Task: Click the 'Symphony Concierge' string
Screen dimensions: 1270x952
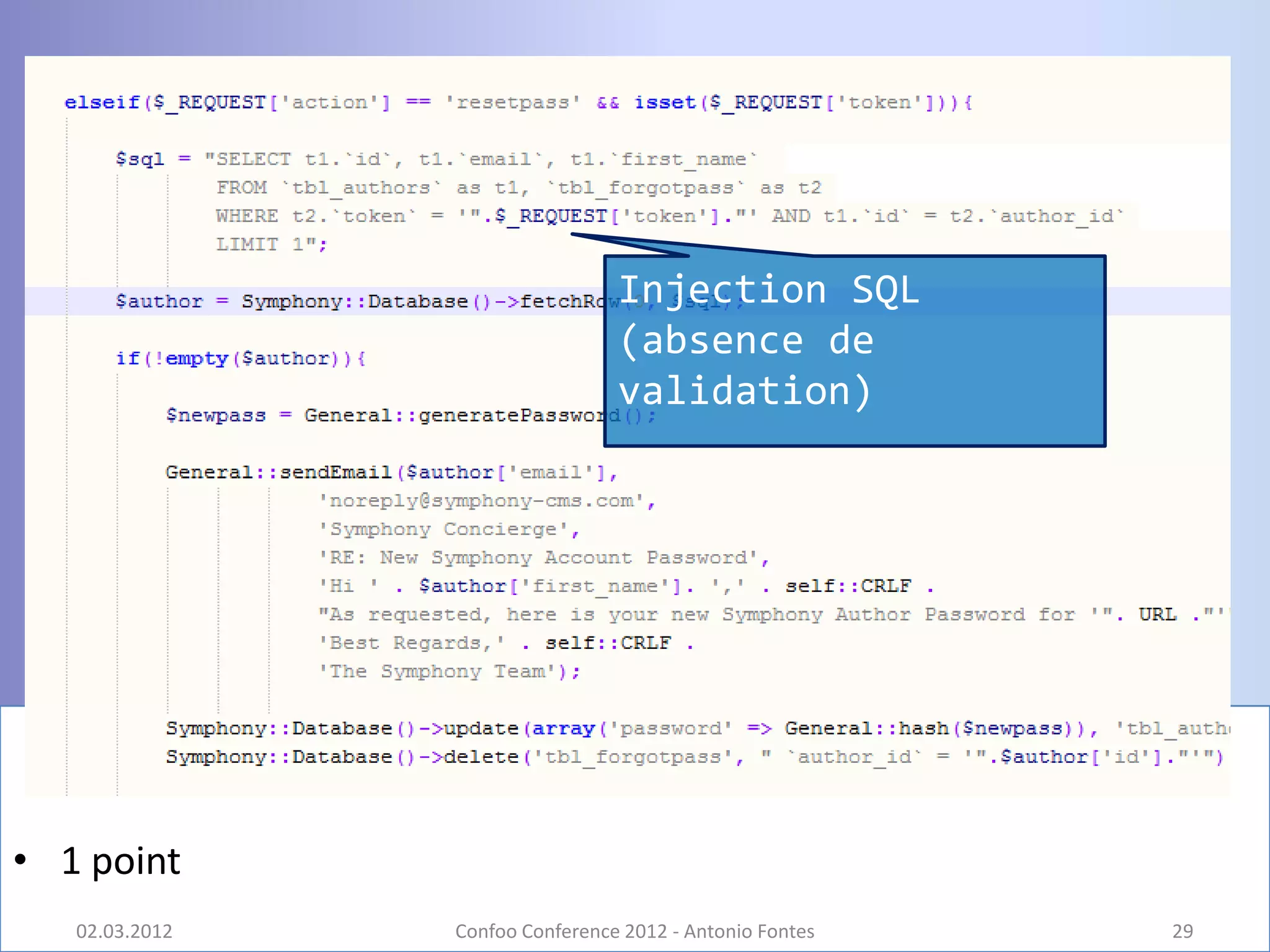Action: [449, 529]
